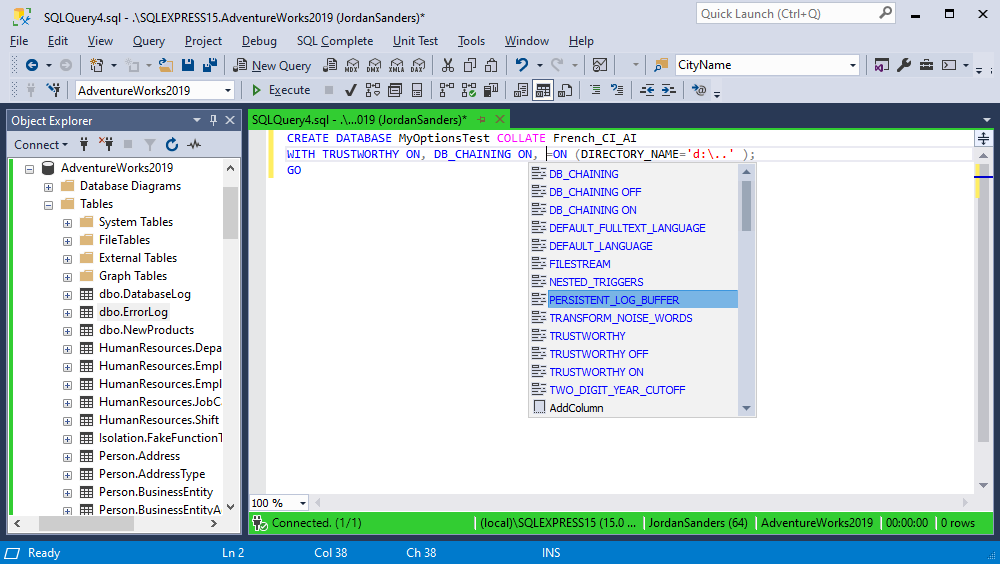The image size is (1000, 564).
Task: Expand the Database Diagrams folder
Action: tap(48, 187)
